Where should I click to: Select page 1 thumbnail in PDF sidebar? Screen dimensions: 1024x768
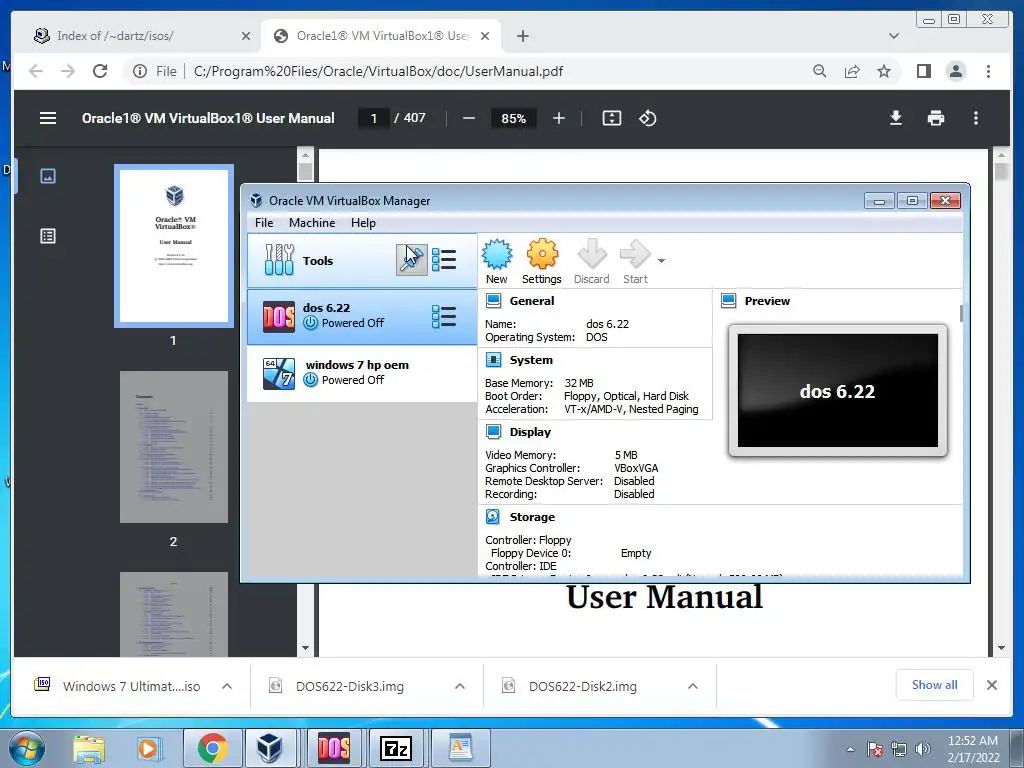174,246
